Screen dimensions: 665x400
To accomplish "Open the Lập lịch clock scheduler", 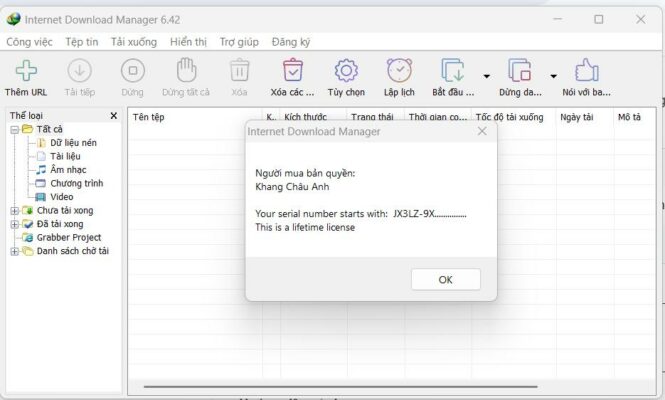I will pyautogui.click(x=399, y=70).
